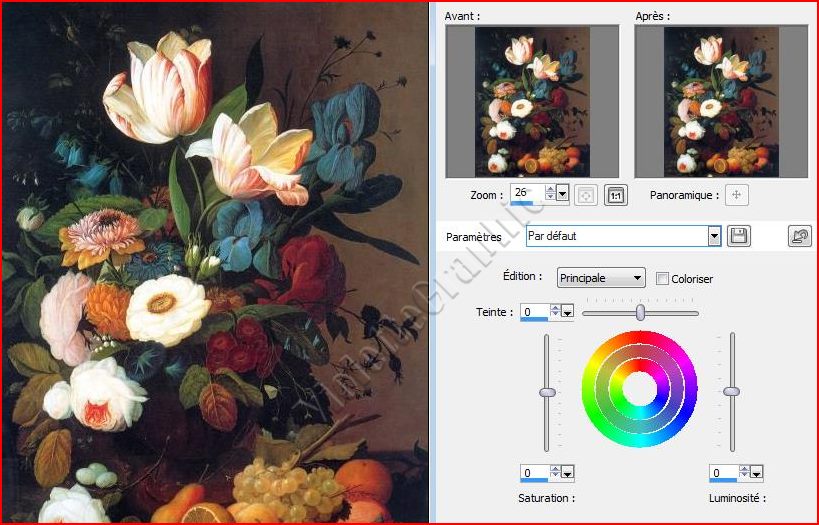The image size is (819, 525).
Task: Click the fit-to-window icon beside Zoom
Action: [586, 195]
